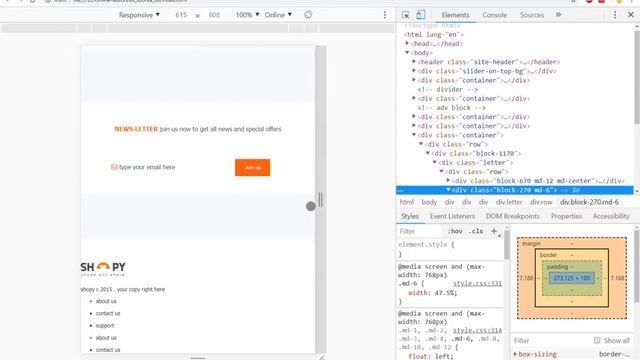Select the div.row breadcrumb item

point(541,202)
